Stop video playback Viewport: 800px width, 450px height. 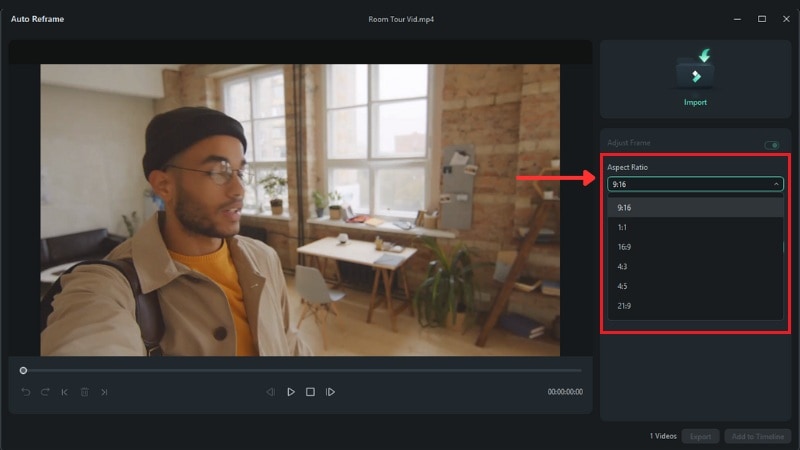coord(310,392)
